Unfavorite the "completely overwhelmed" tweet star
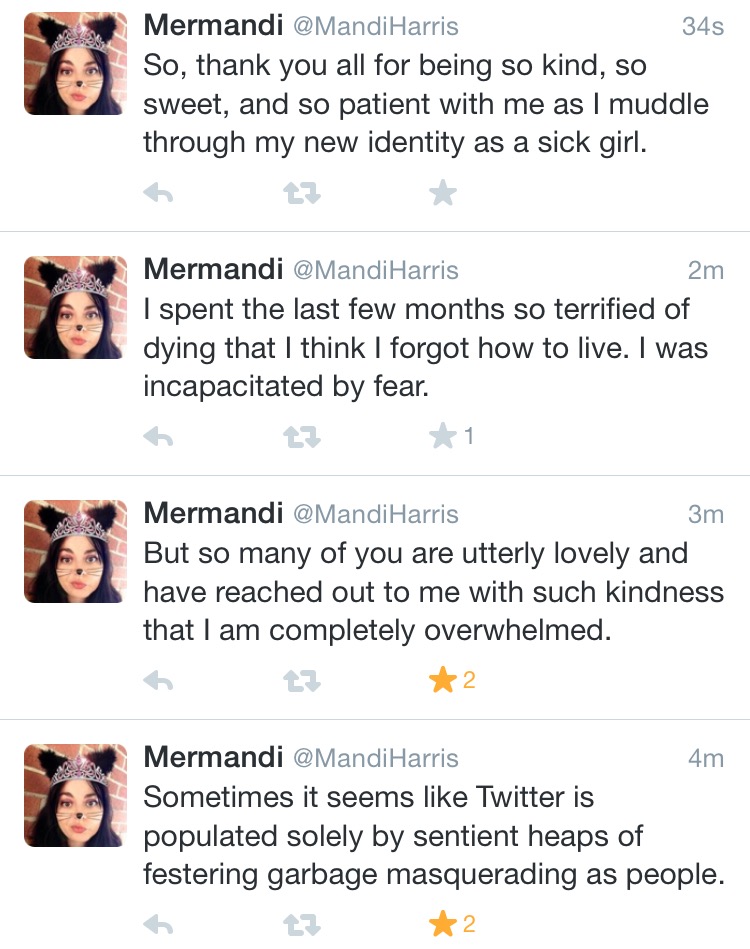750x949 pixels. 442,680
